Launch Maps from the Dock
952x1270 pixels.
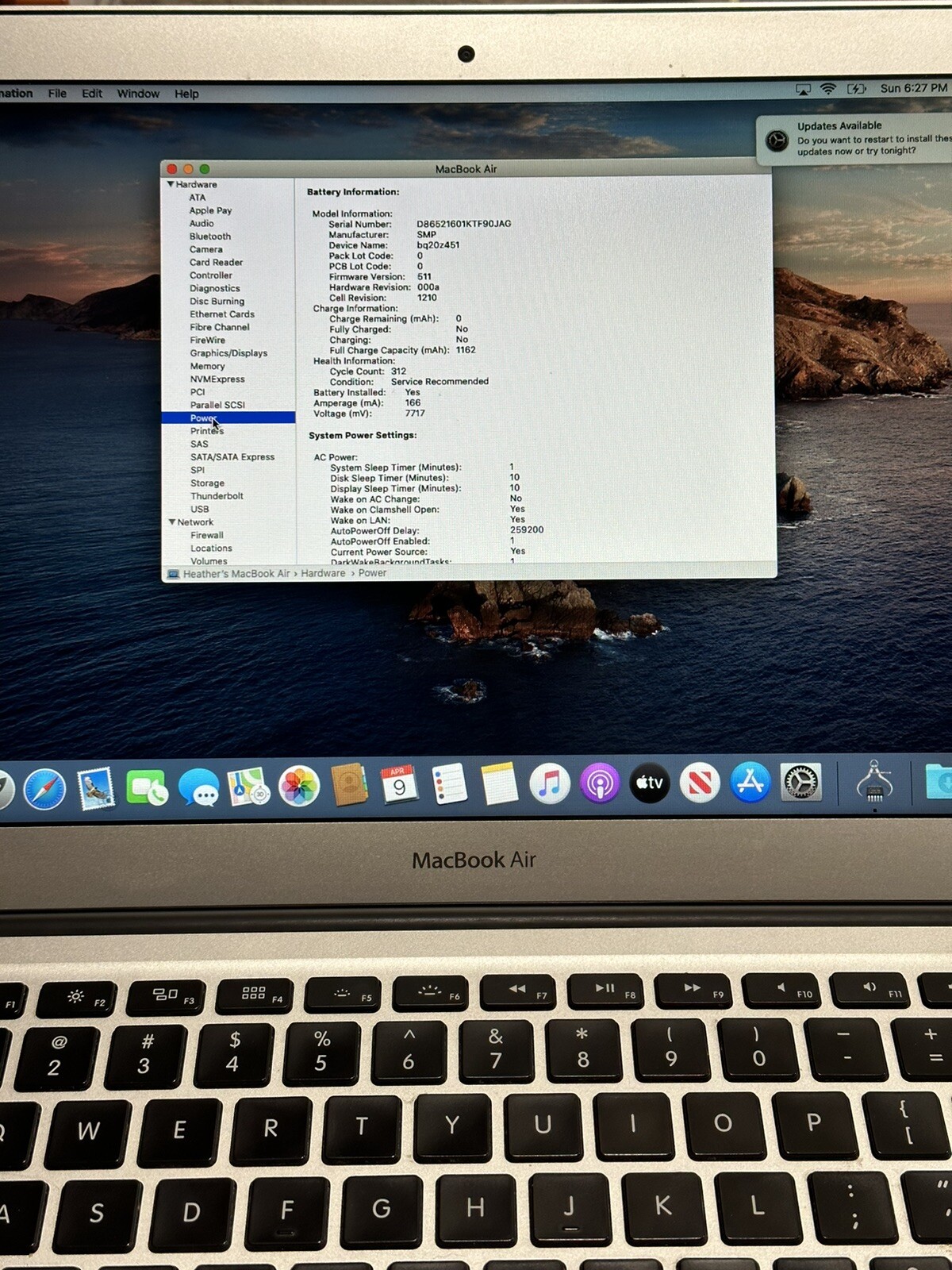pyautogui.click(x=248, y=787)
